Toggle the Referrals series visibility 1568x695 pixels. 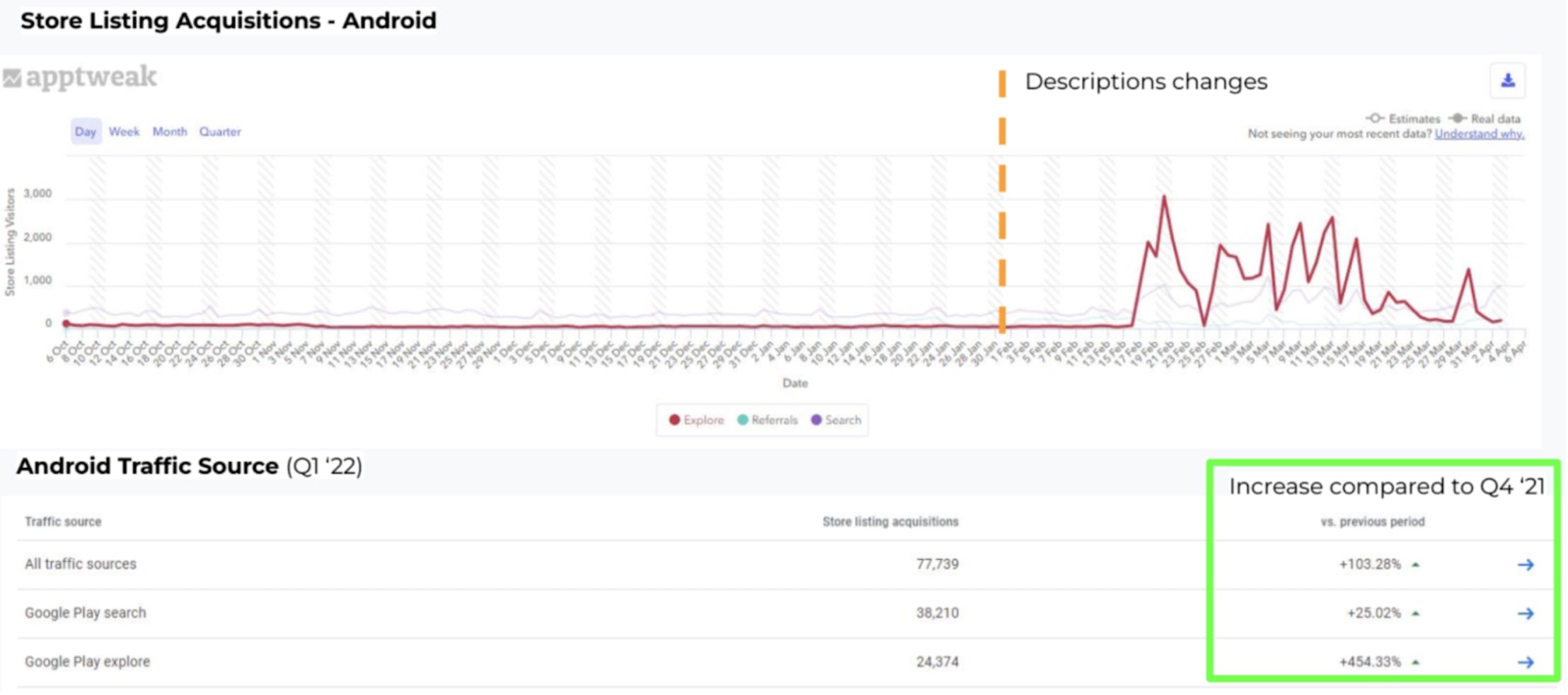768,420
